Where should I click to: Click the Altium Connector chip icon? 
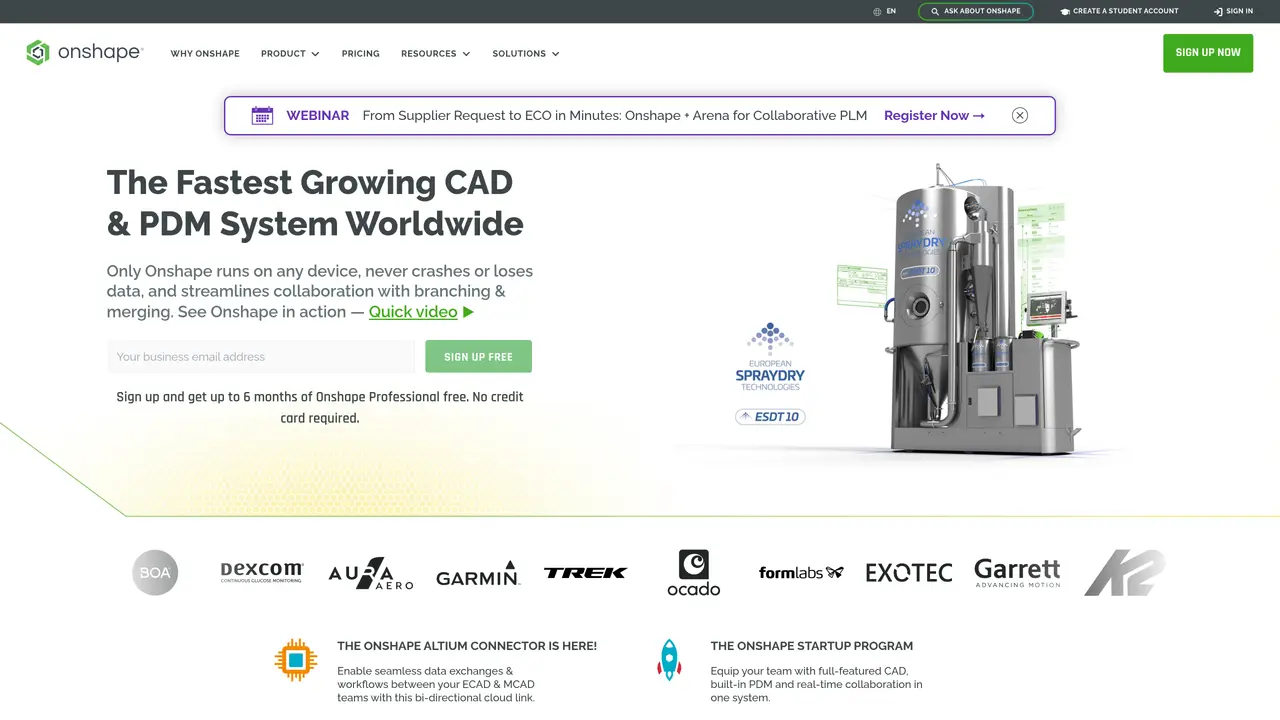pyautogui.click(x=296, y=660)
